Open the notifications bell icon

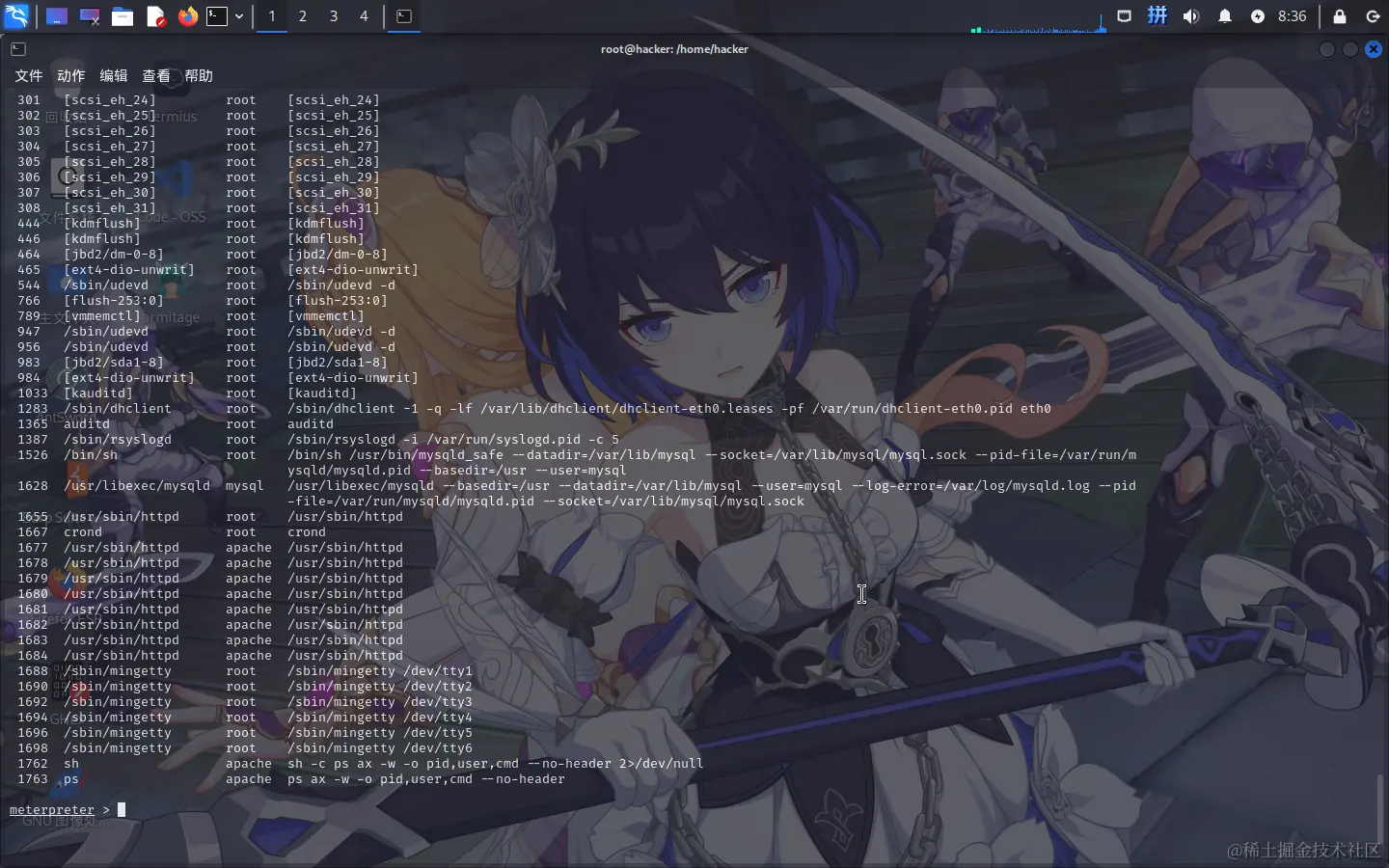tap(1225, 16)
